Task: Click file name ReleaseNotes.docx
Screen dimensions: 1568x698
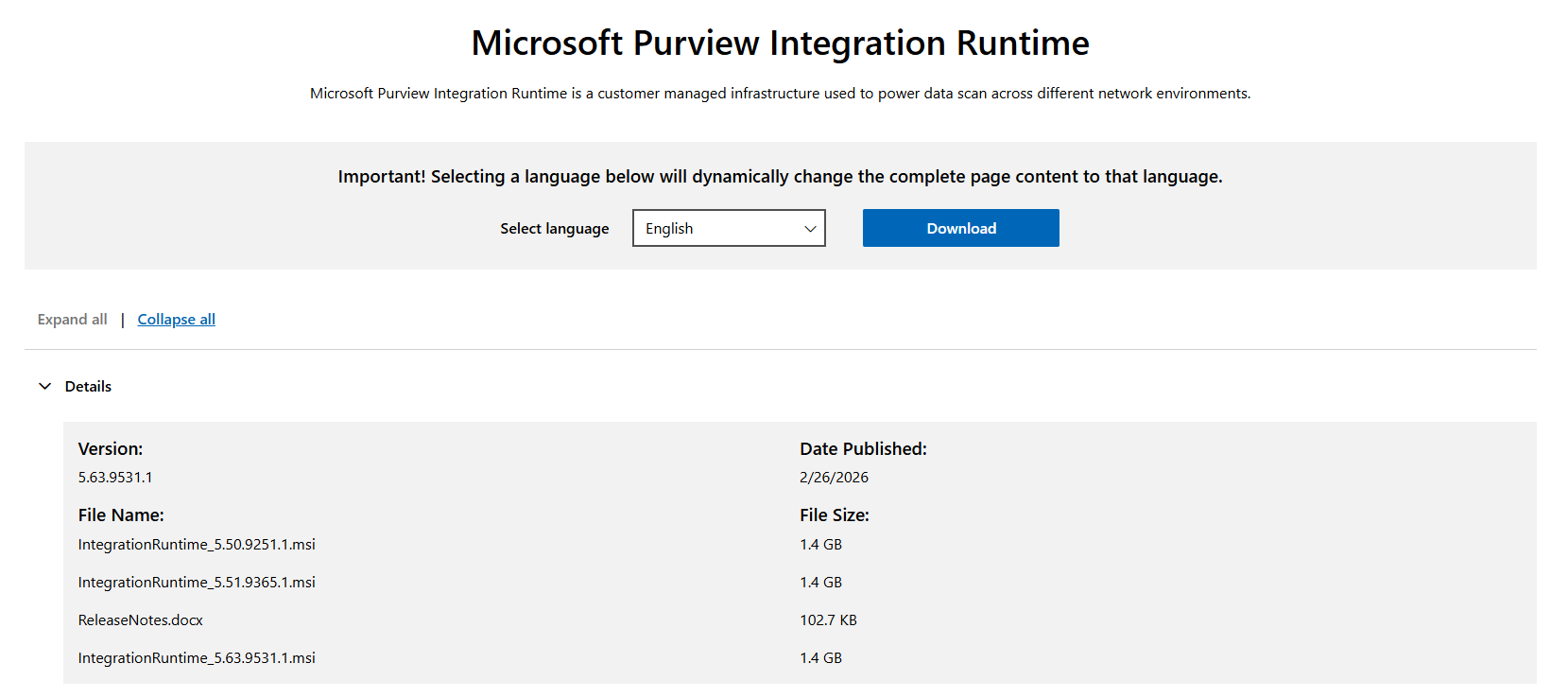Action: click(x=141, y=620)
